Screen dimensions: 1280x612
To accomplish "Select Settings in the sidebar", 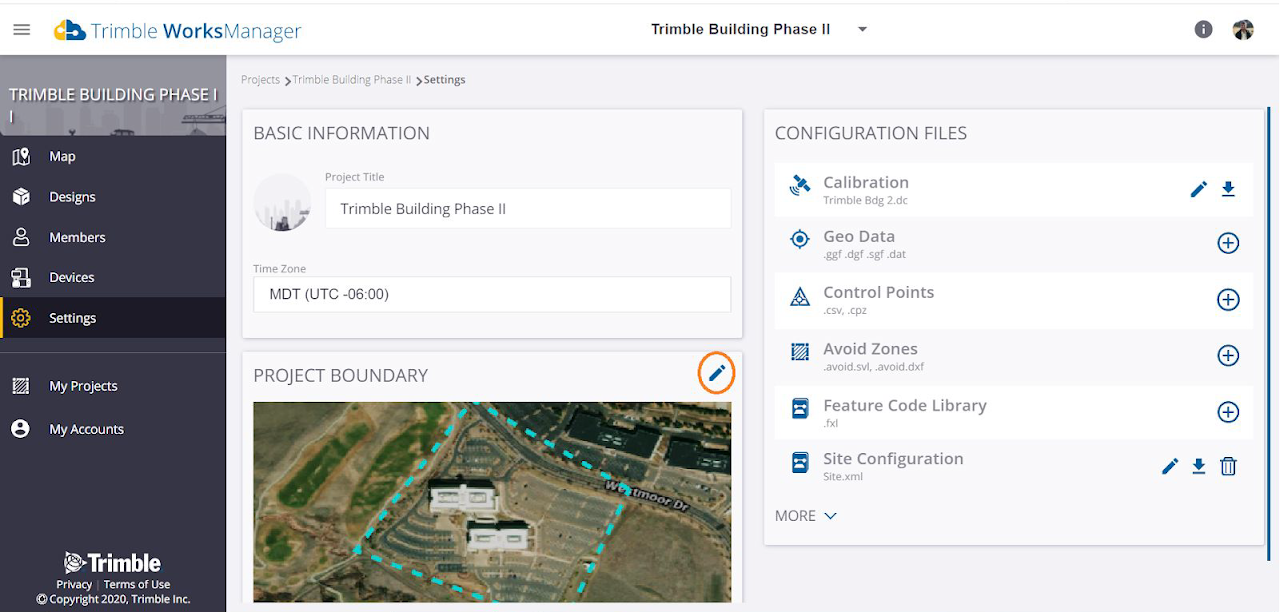I will 113,318.
